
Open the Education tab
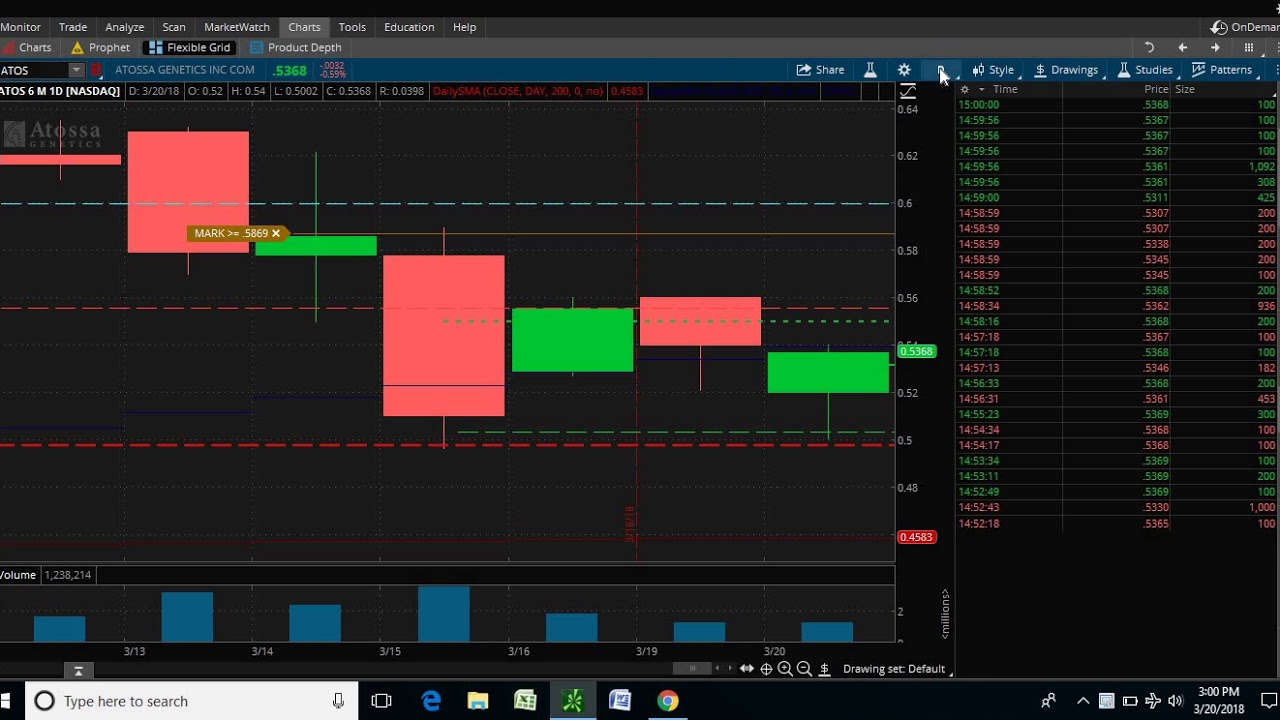[x=409, y=27]
